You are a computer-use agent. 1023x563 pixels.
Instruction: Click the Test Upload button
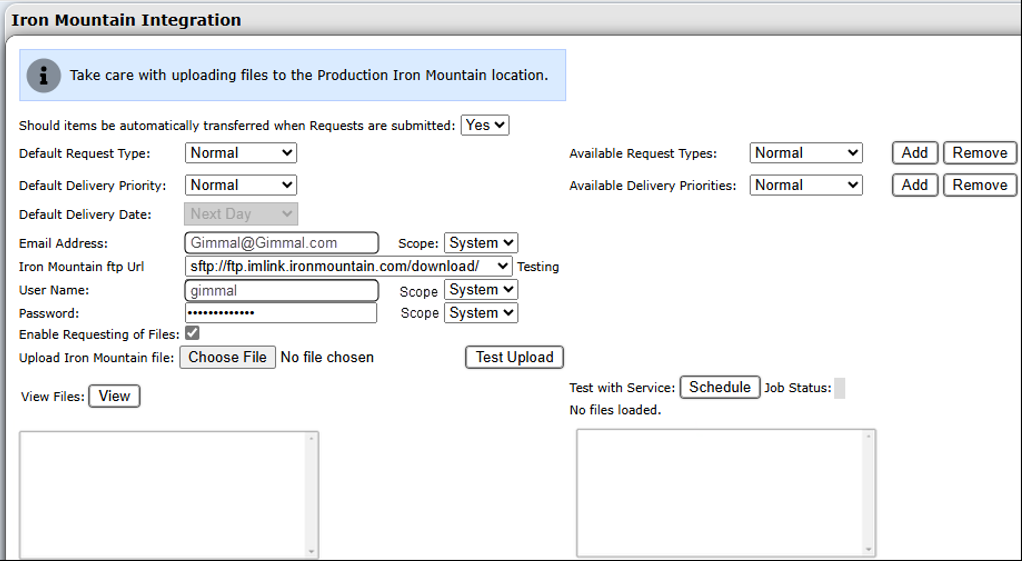click(x=514, y=358)
